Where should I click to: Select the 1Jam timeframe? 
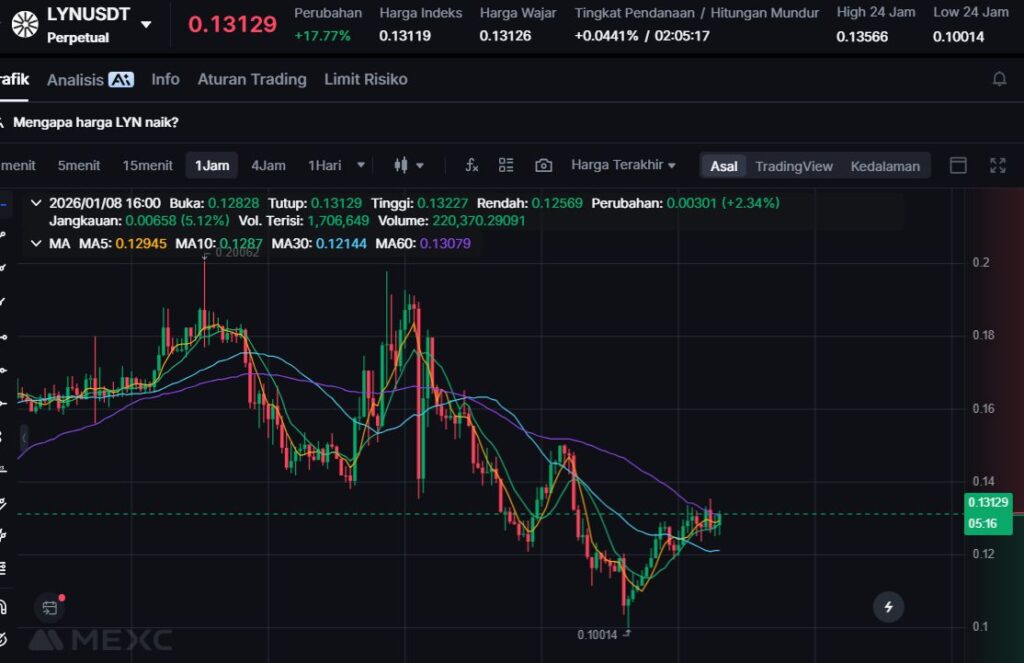click(212, 165)
